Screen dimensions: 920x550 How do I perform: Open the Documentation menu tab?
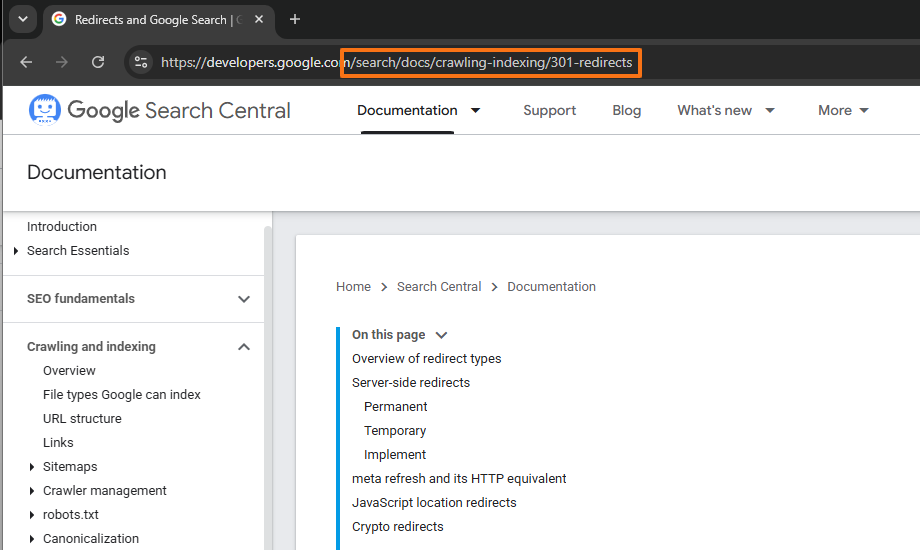pyautogui.click(x=407, y=110)
